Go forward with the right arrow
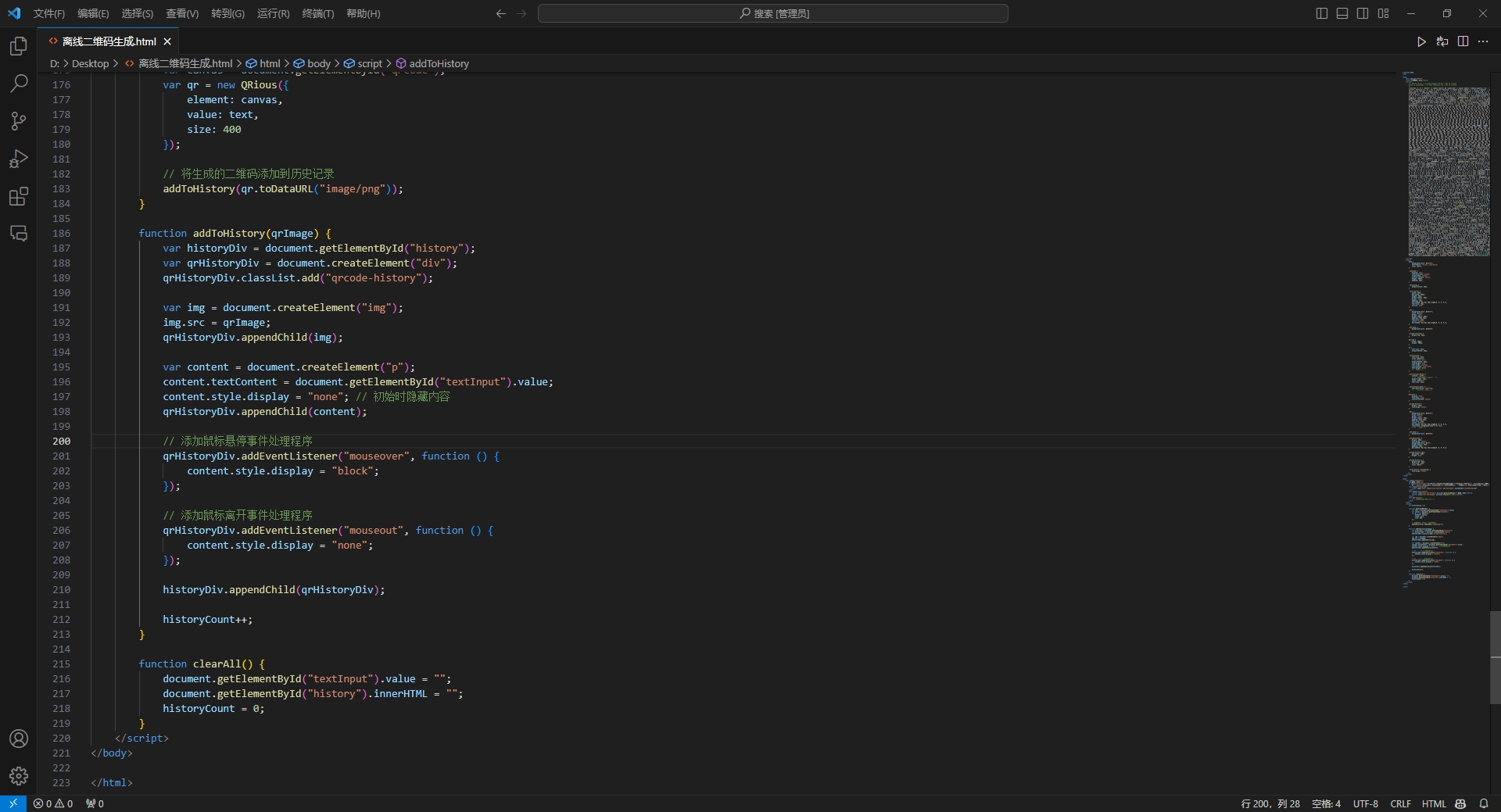 coord(521,13)
